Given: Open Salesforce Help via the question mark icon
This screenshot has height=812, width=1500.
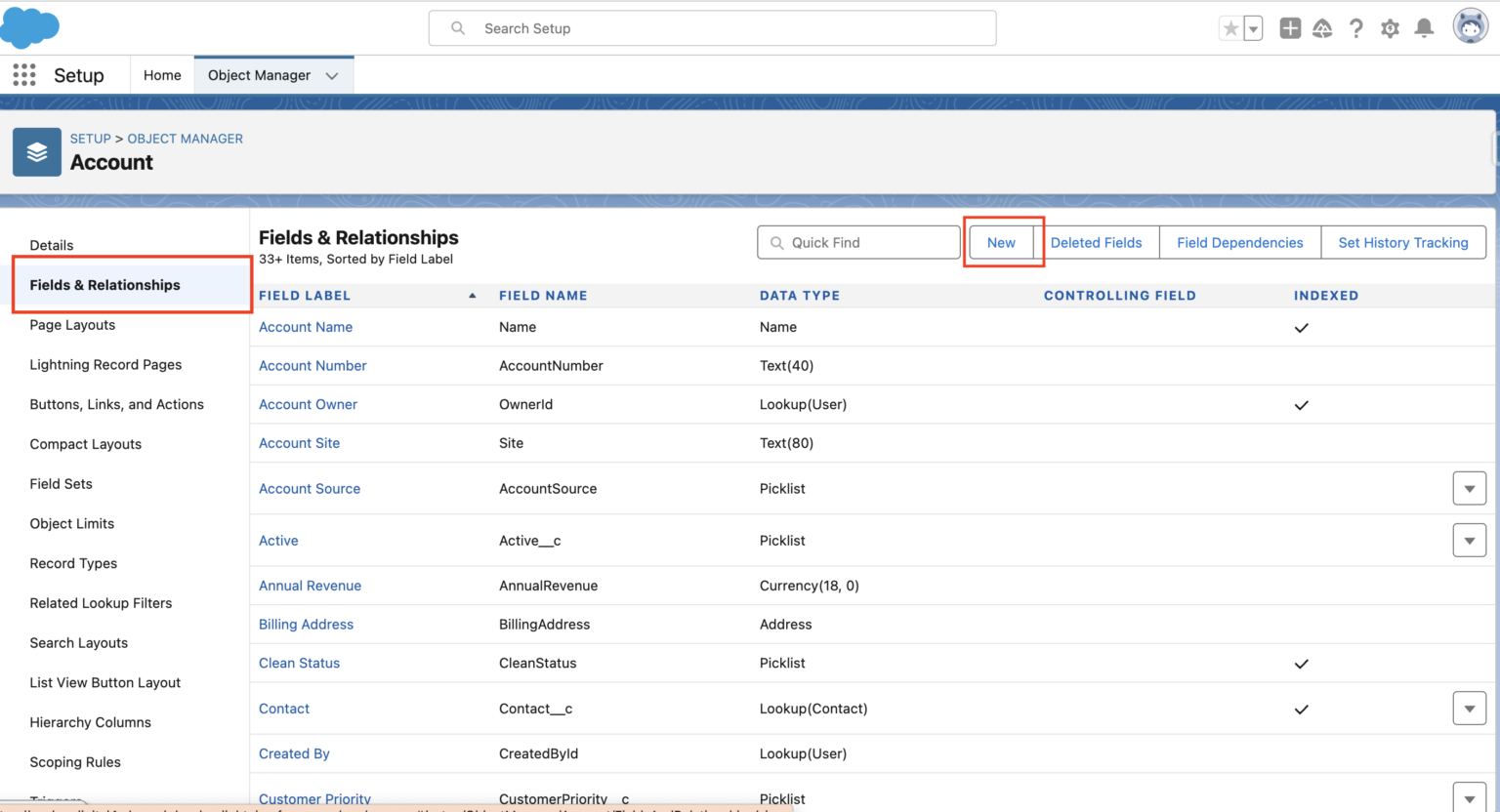Looking at the screenshot, I should click(1356, 27).
